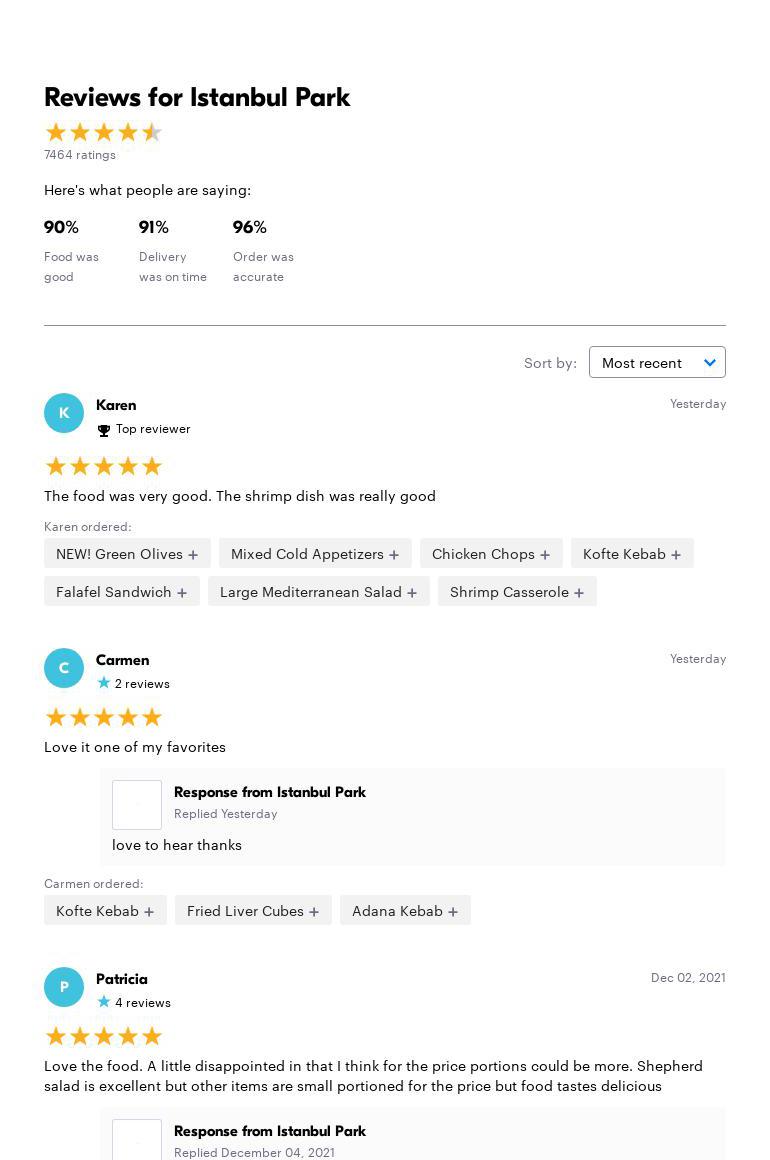Add NEW! Green Olives via plus icon
Viewport: 770px width, 1160px height.
pos(193,554)
